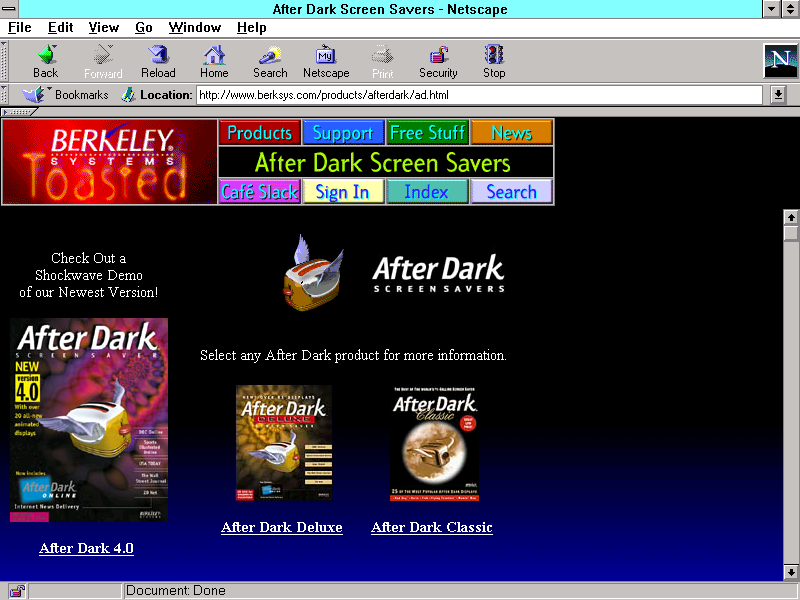Reload the current page
The height and width of the screenshot is (600, 800).
158,61
